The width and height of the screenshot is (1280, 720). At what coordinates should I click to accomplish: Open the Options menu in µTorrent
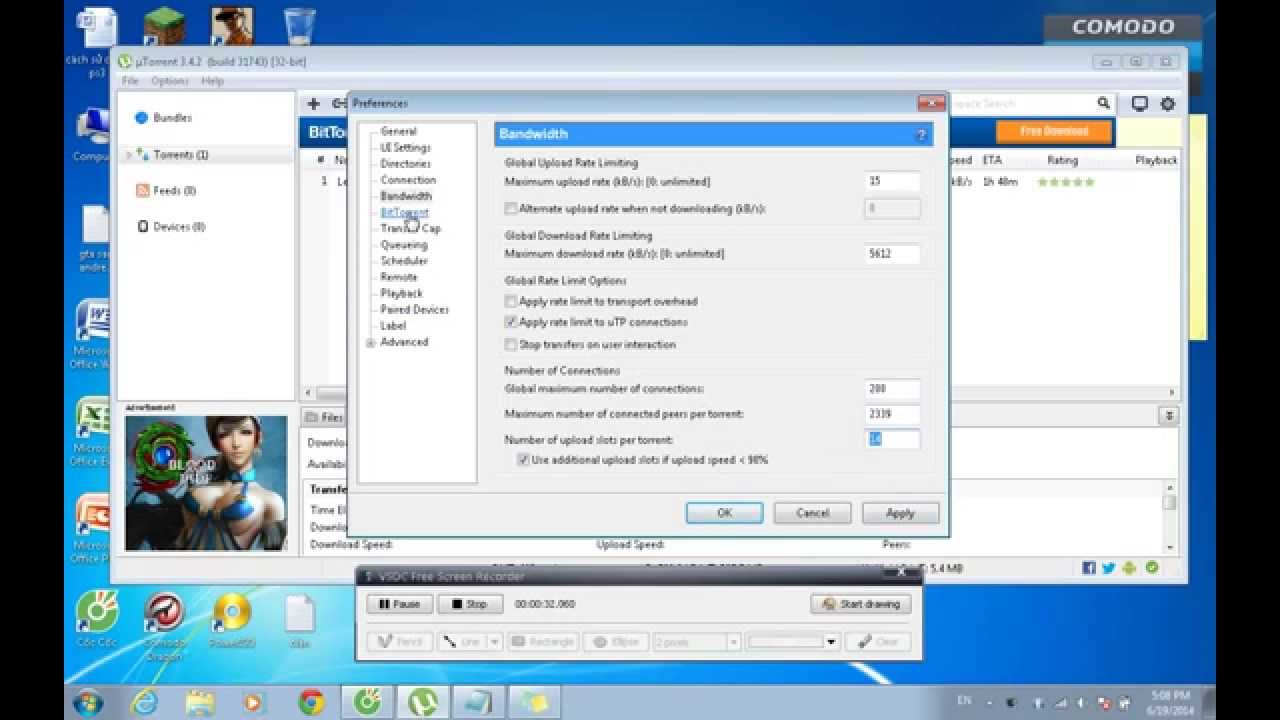click(170, 81)
